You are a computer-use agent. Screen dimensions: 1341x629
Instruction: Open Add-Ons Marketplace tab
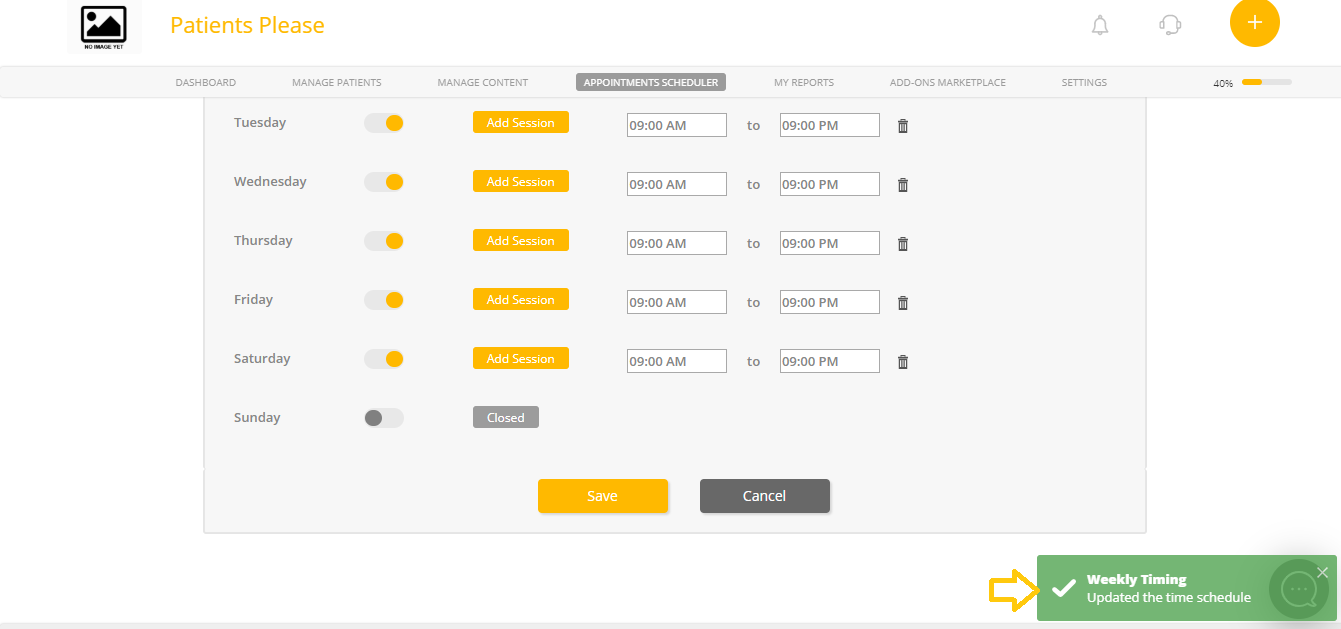(x=948, y=82)
